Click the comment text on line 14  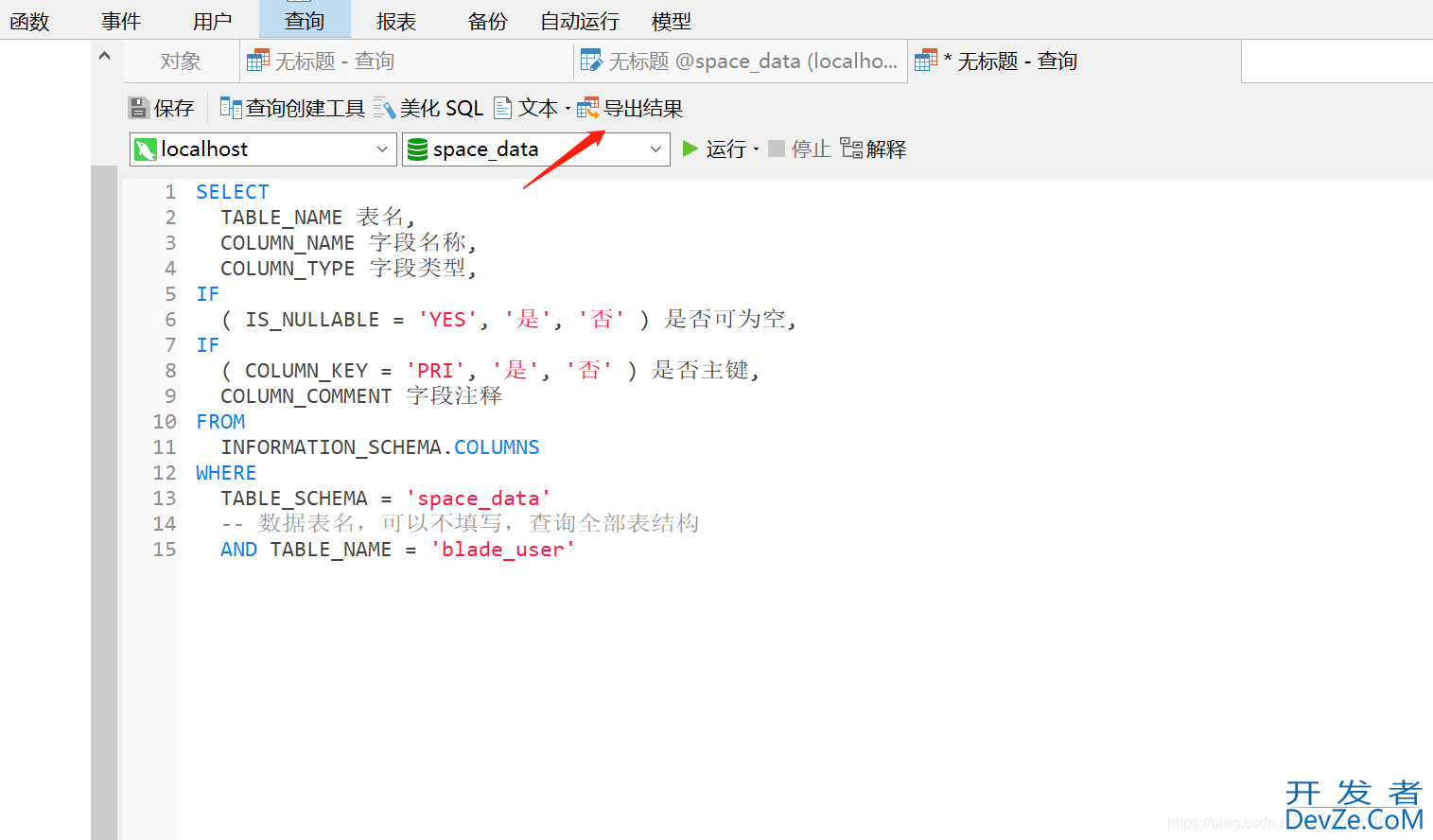461,523
